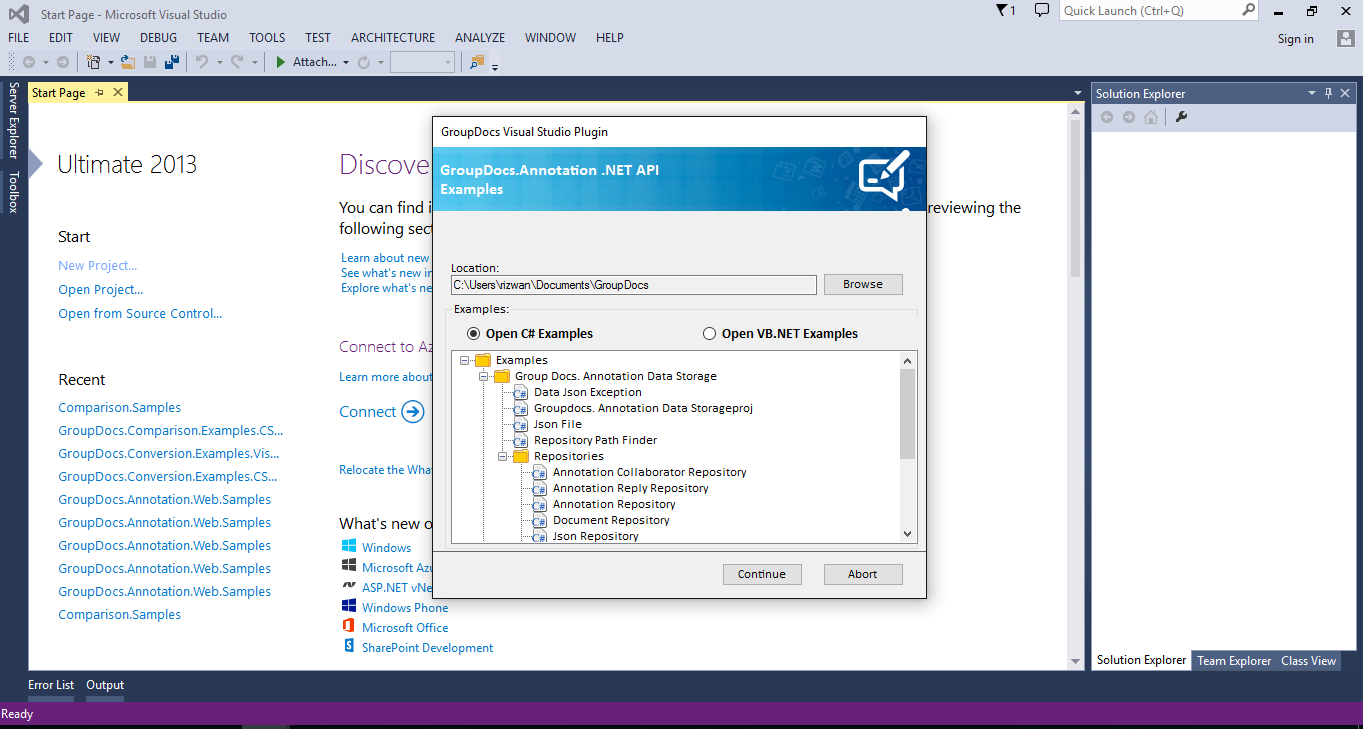Click the Browse button
1363x729 pixels.
point(863,284)
